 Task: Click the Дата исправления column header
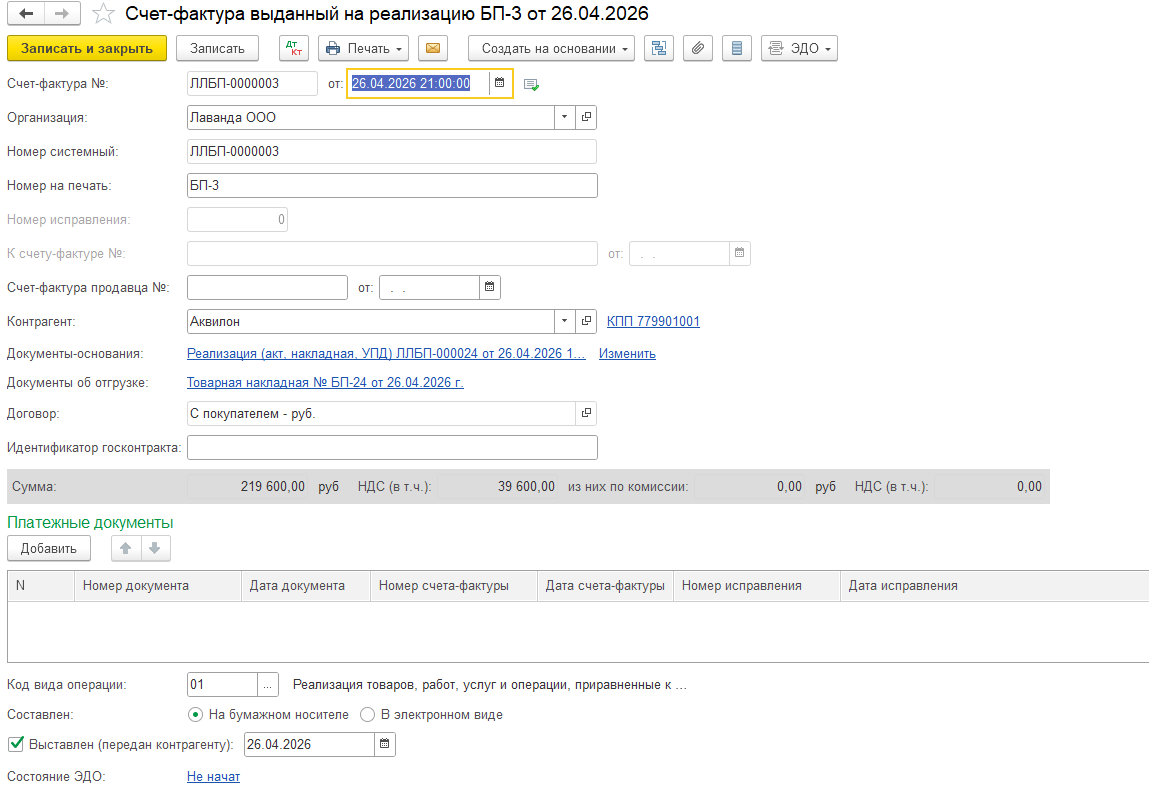(x=994, y=586)
